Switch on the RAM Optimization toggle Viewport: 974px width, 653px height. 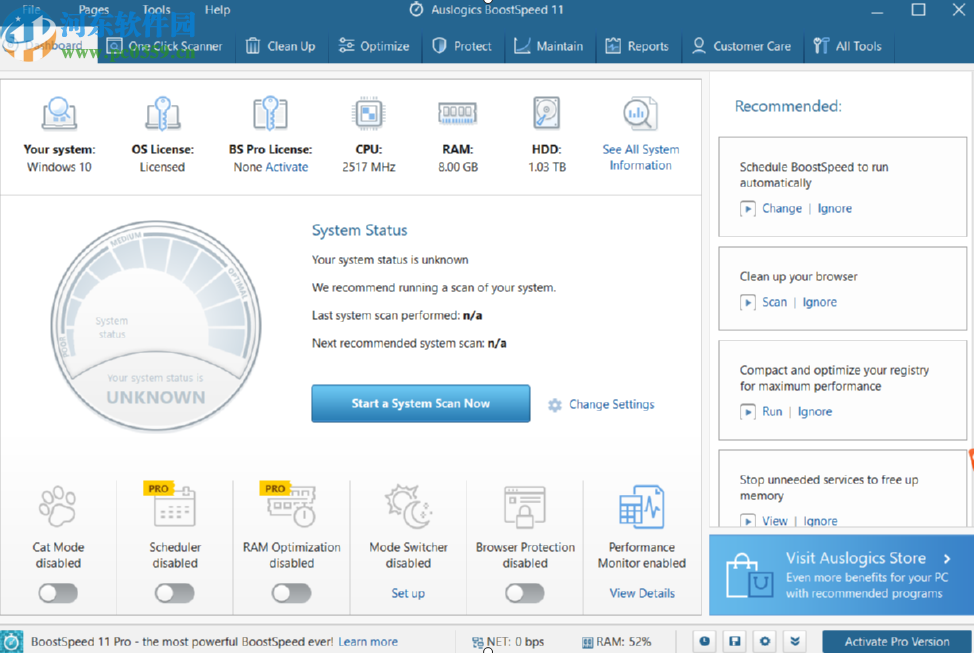coord(291,593)
